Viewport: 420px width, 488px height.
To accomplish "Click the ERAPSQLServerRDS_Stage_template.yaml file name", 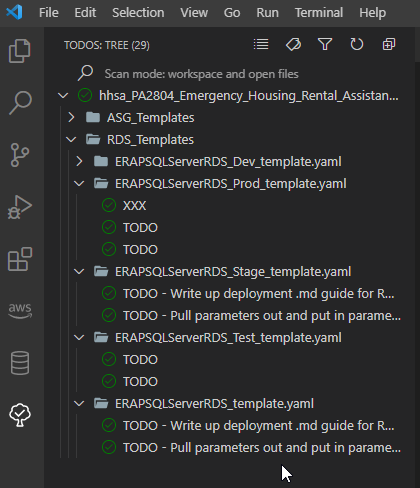I will (233, 272).
